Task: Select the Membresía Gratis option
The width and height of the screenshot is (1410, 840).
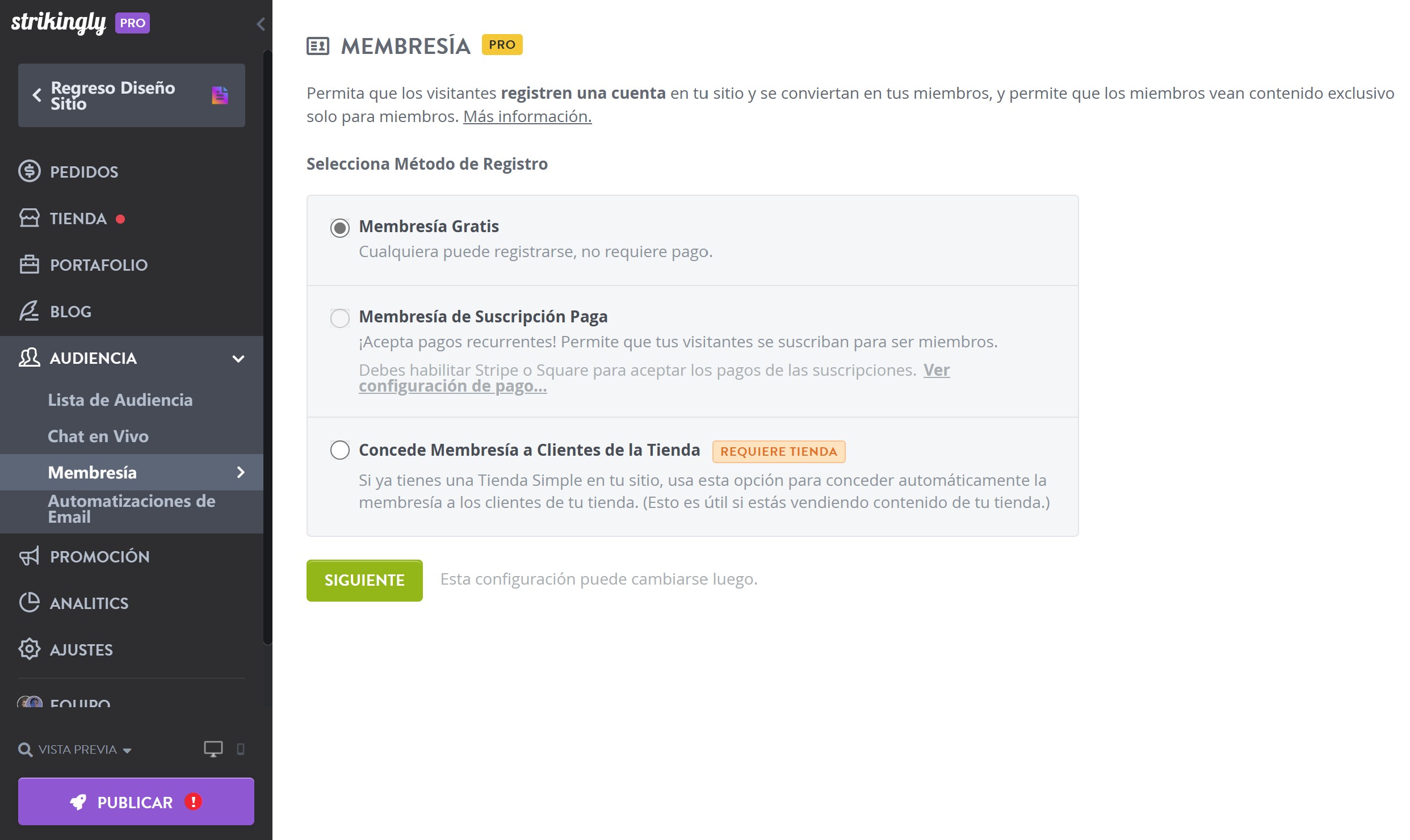Action: [339, 229]
